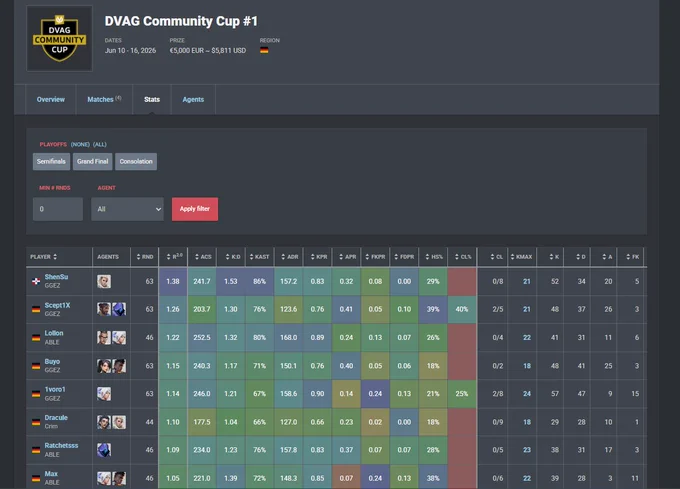Sort table by ADR column
This screenshot has height=489, width=680.
point(289,257)
